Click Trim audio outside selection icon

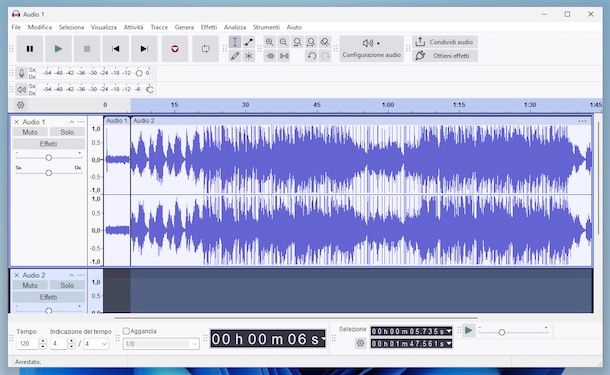pyautogui.click(x=270, y=56)
